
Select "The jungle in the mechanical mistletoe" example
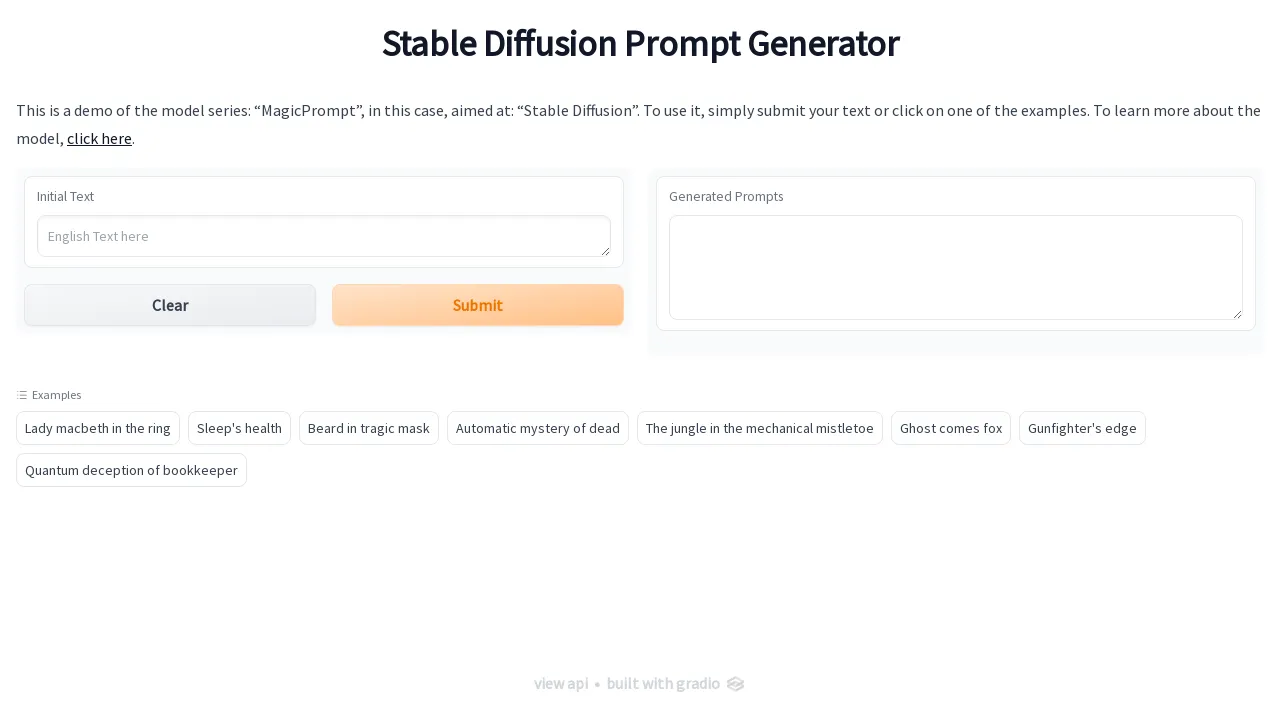759,428
